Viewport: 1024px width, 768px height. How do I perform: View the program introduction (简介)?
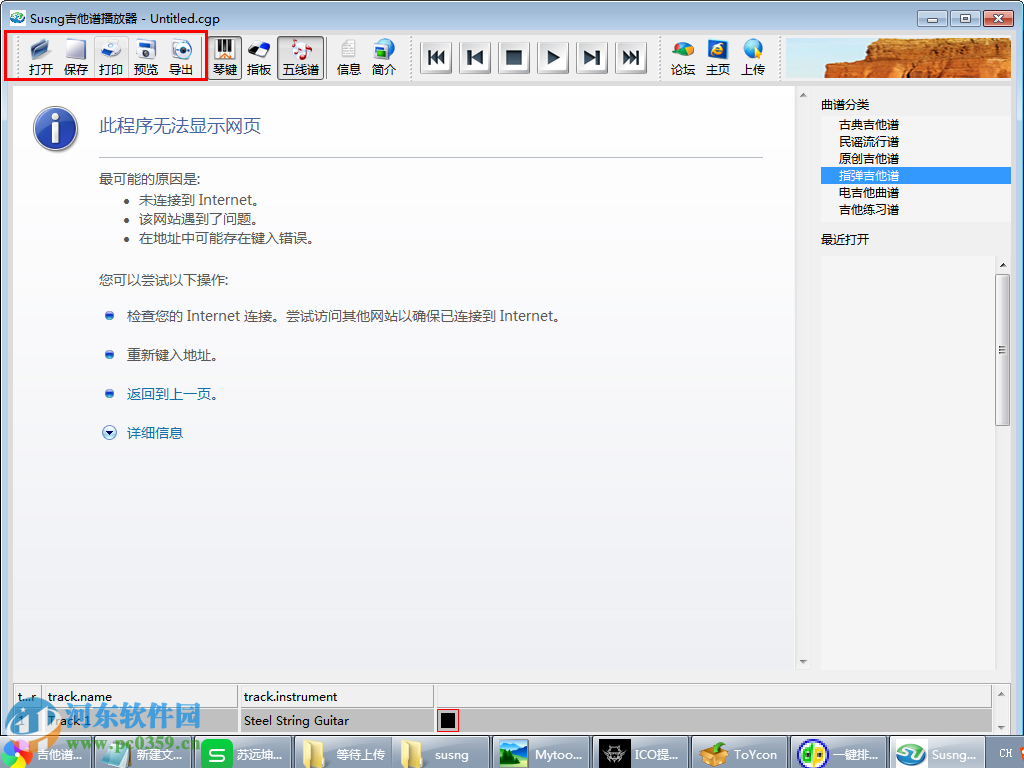(x=383, y=57)
